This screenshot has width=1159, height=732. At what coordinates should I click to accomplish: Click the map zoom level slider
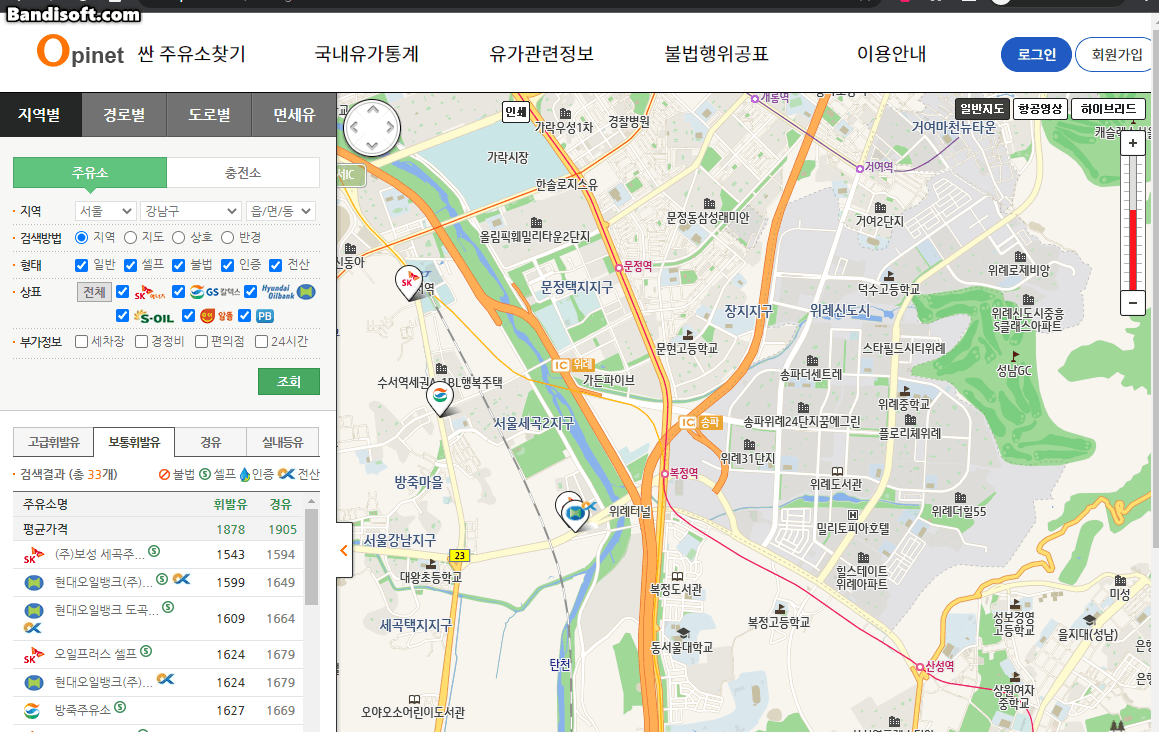click(1132, 223)
